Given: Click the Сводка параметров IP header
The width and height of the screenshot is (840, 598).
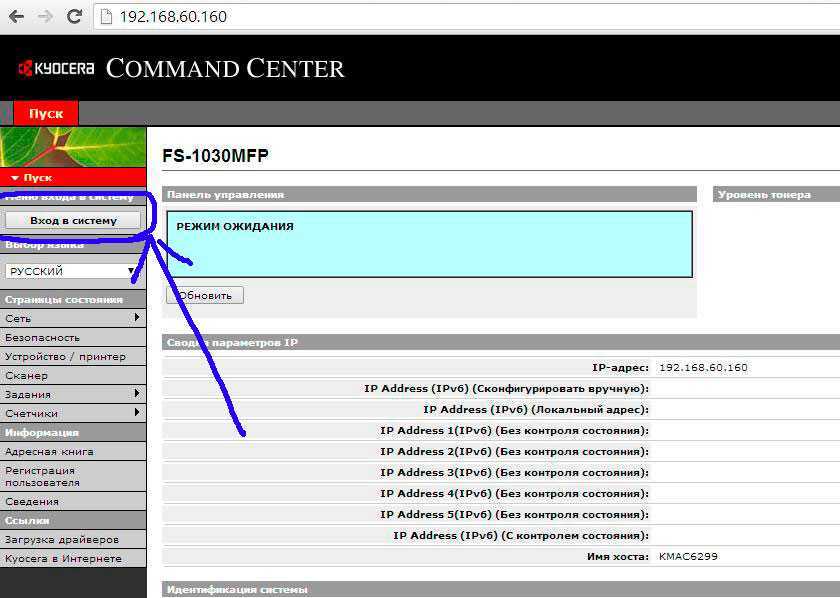Looking at the screenshot, I should (x=501, y=342).
